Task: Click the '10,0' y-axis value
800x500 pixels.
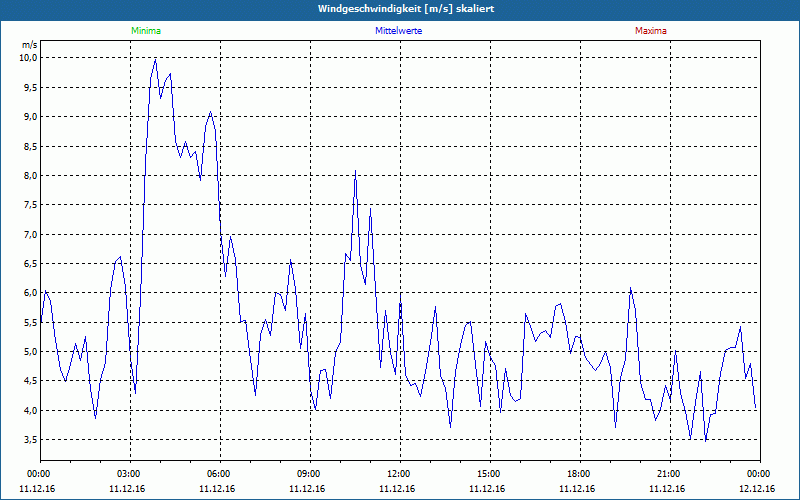Action: (29, 58)
